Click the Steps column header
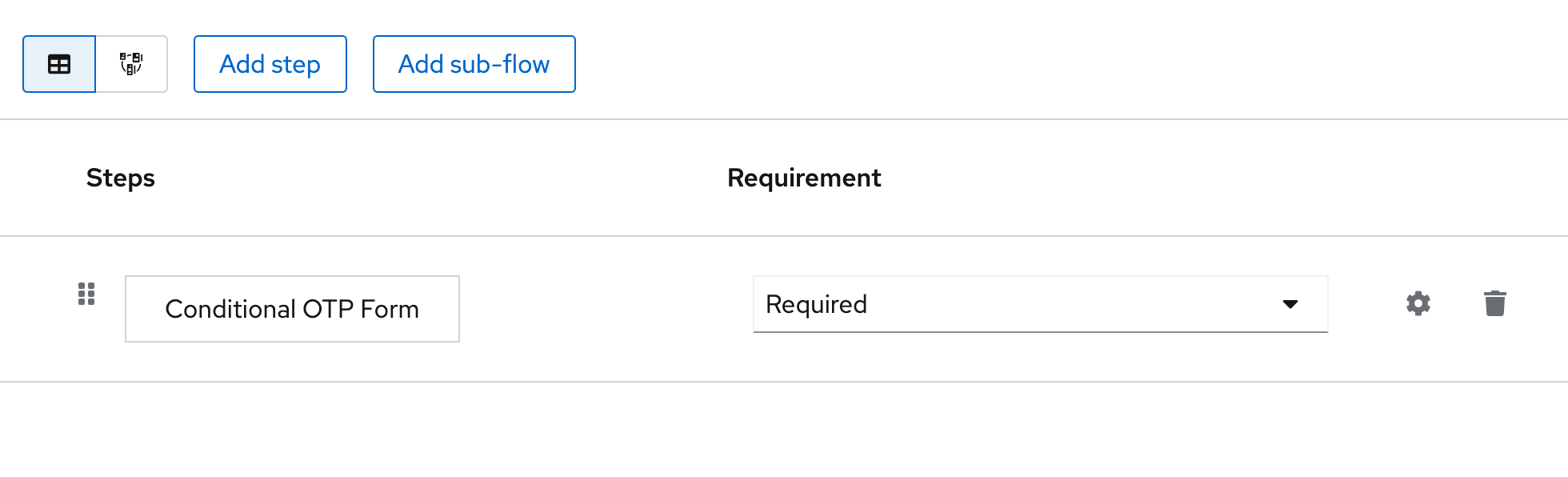The image size is (1568, 477). point(121,177)
